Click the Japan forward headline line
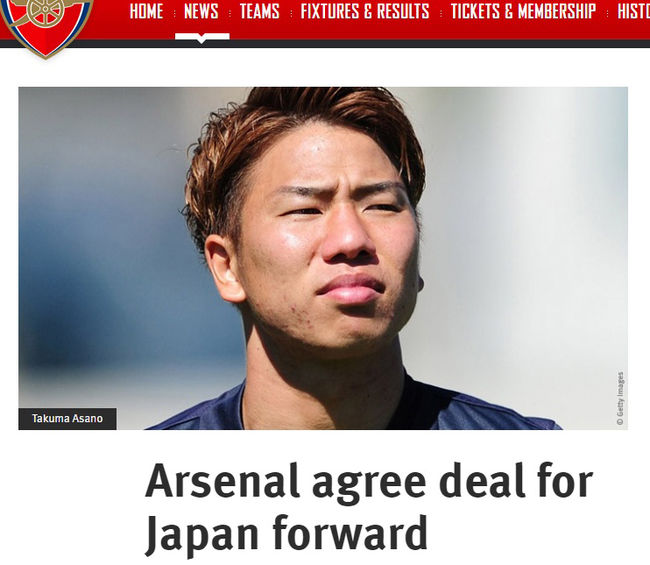The width and height of the screenshot is (650, 565). [286, 534]
